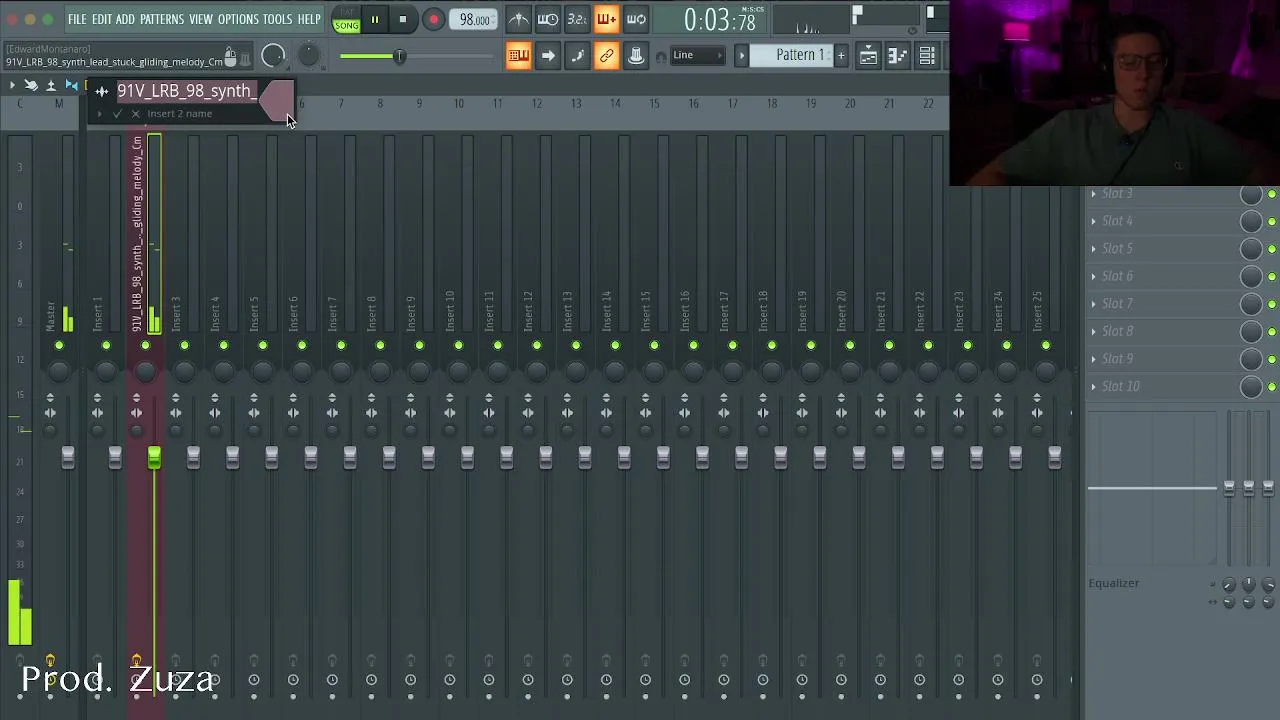The height and width of the screenshot is (720, 1280).
Task: Toggle wait for input before recording
Action: tap(548, 19)
